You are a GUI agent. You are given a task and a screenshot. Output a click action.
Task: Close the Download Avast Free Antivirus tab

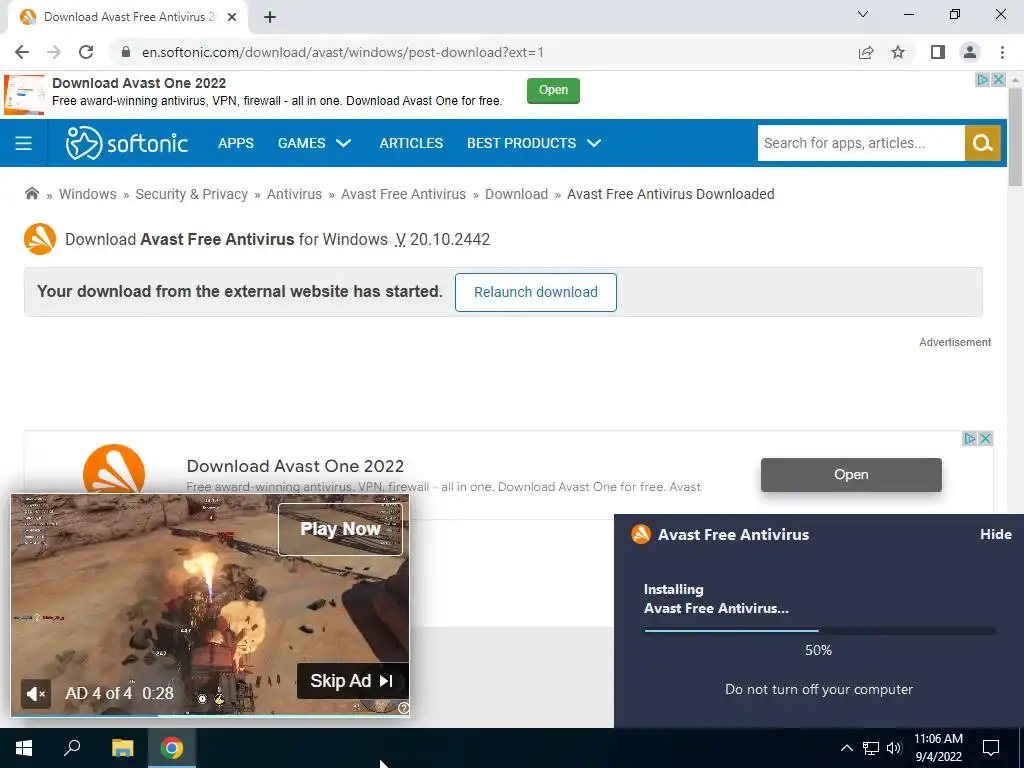(x=232, y=17)
